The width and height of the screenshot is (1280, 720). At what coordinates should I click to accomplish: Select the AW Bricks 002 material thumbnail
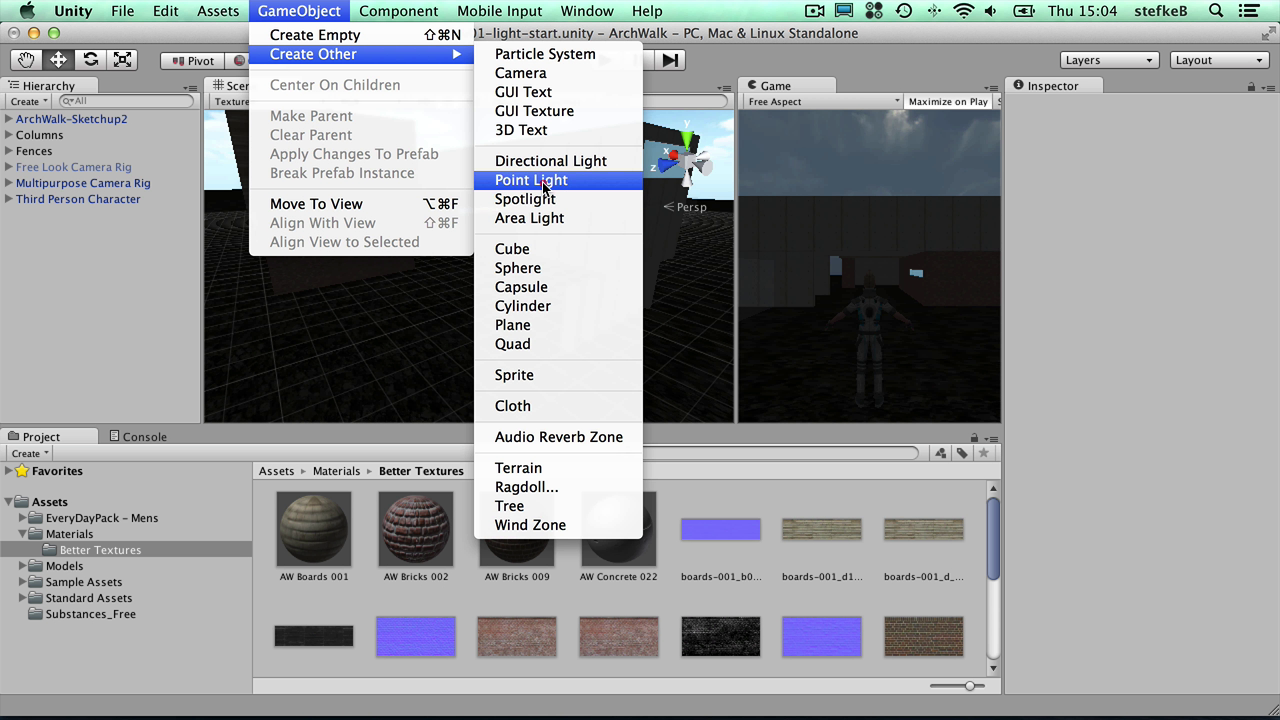click(x=416, y=529)
